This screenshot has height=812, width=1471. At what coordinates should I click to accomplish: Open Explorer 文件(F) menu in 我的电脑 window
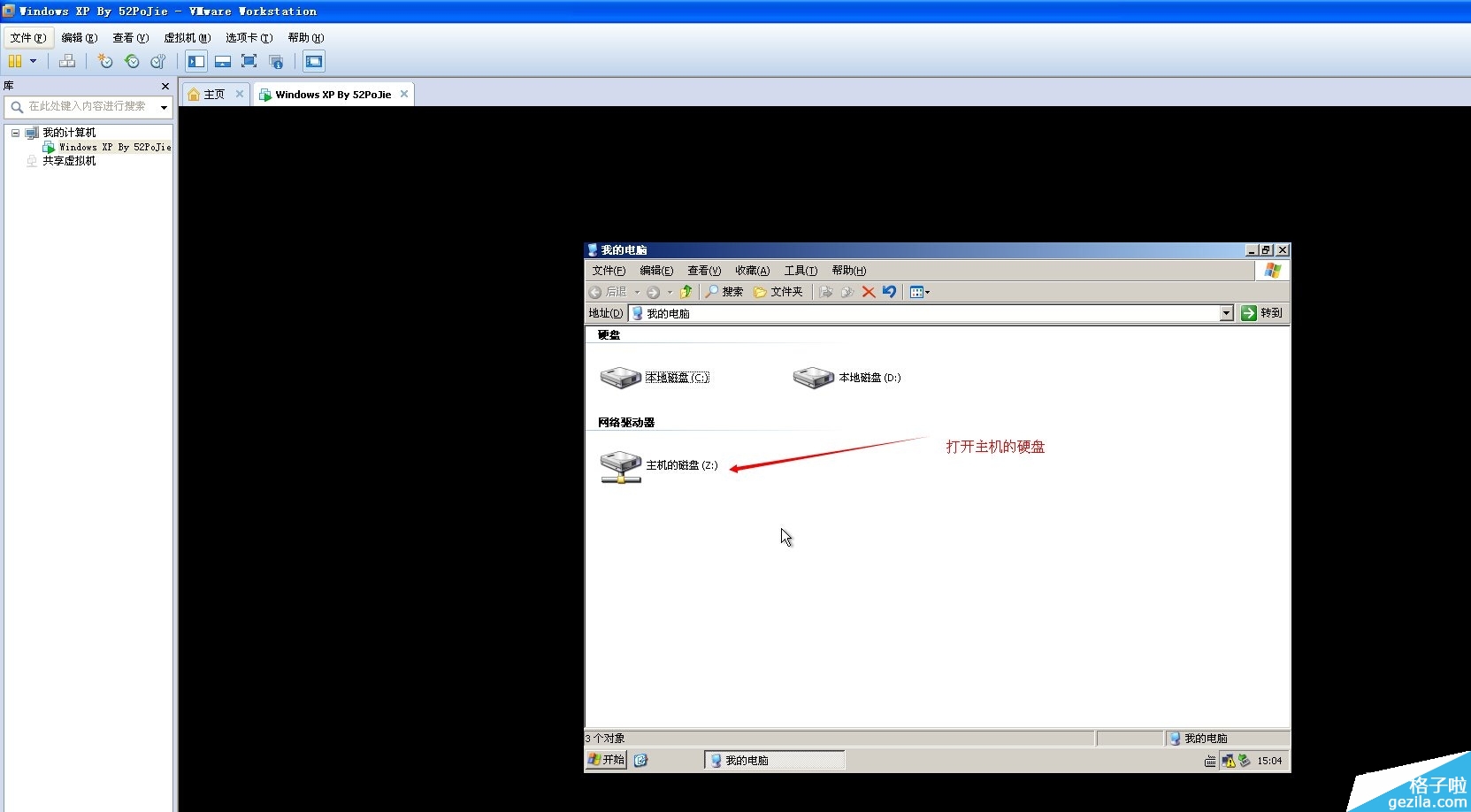point(609,271)
